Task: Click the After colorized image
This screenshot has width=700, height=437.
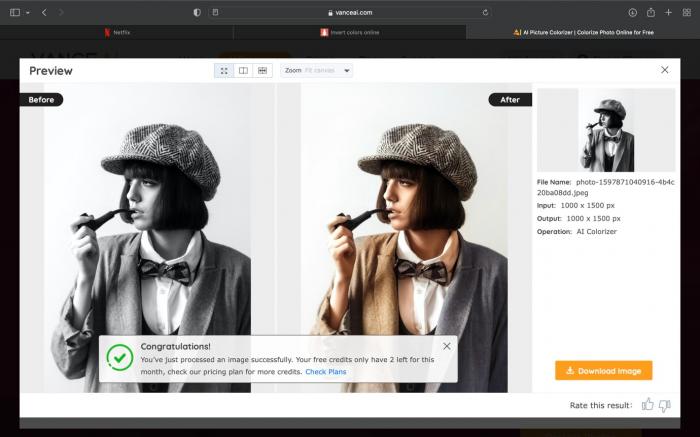Action: pyautogui.click(x=404, y=237)
